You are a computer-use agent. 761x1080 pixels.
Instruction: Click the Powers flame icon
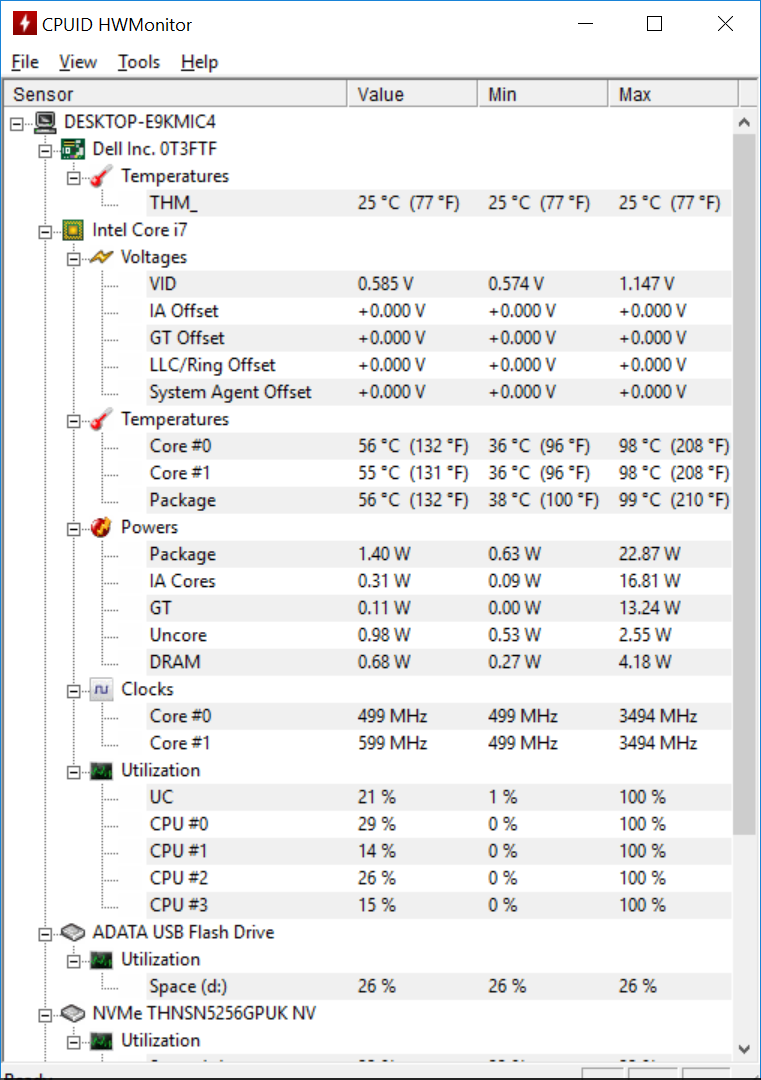point(101,528)
